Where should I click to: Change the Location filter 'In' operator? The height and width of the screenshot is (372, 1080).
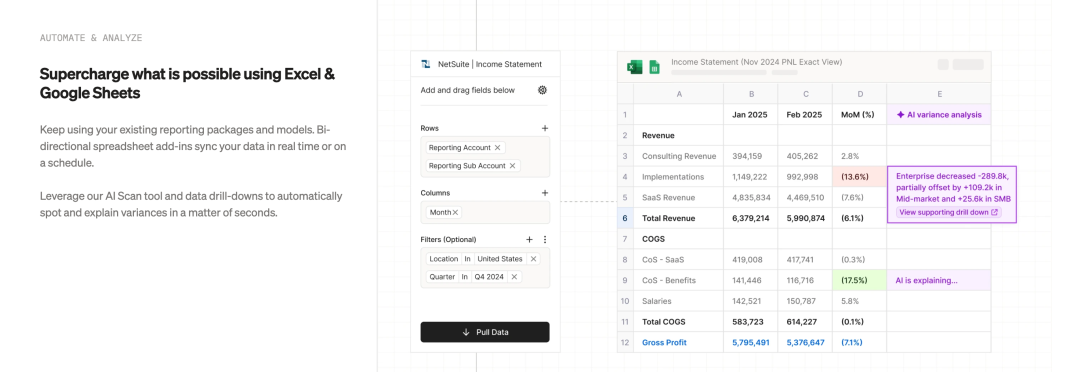[x=467, y=259]
